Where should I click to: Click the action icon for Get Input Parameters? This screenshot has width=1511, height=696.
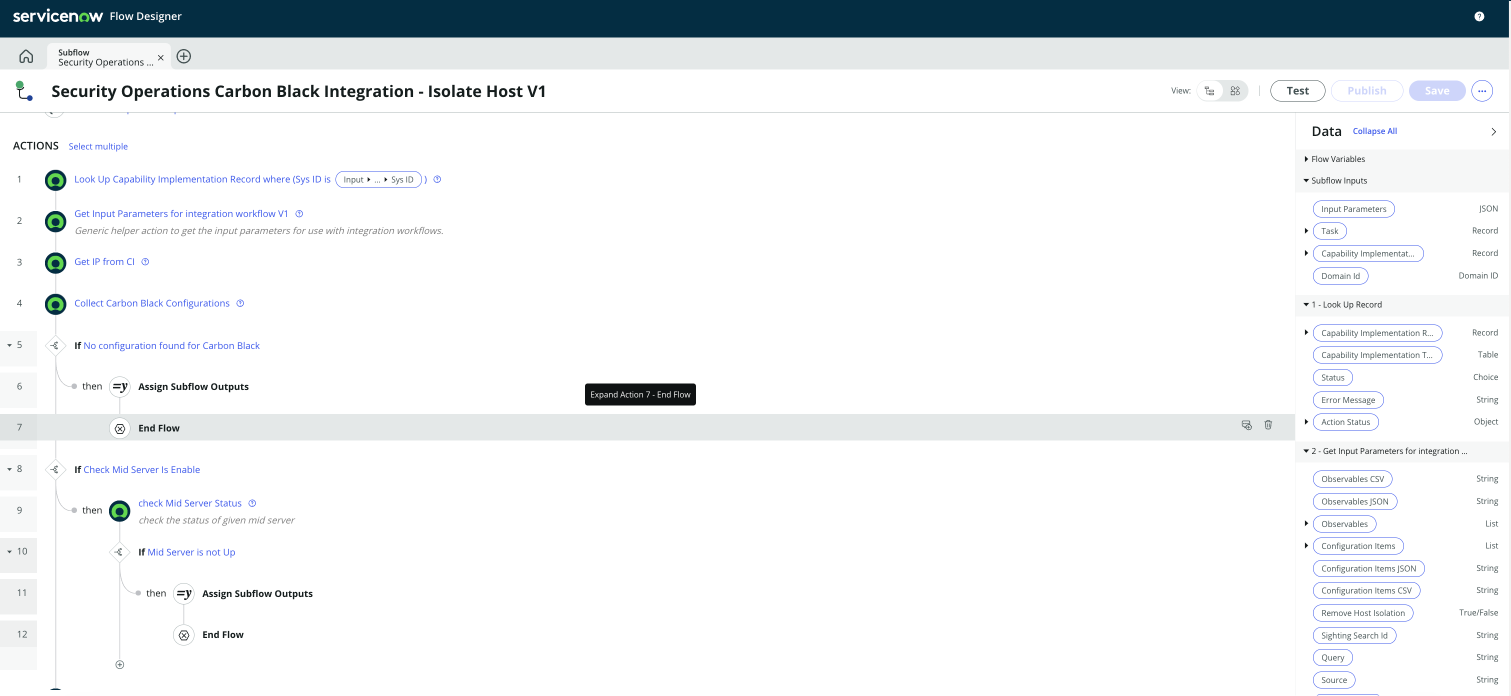(56, 221)
